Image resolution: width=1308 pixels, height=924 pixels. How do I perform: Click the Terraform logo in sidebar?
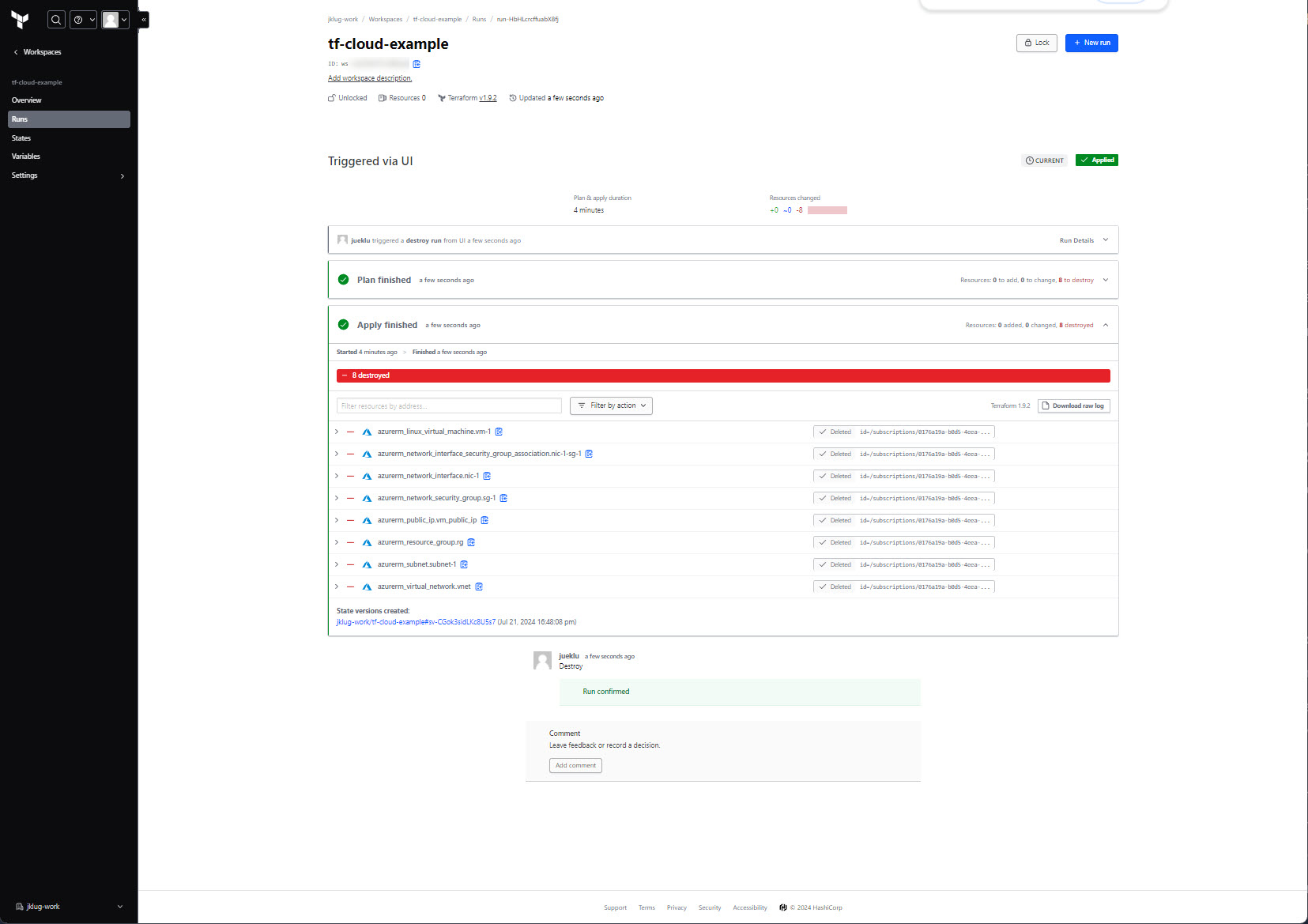tap(21, 20)
